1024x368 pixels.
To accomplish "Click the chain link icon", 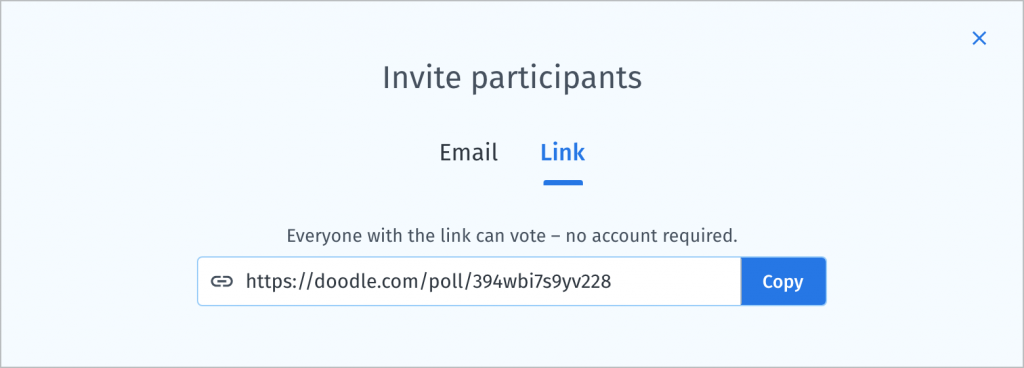I will pyautogui.click(x=222, y=281).
